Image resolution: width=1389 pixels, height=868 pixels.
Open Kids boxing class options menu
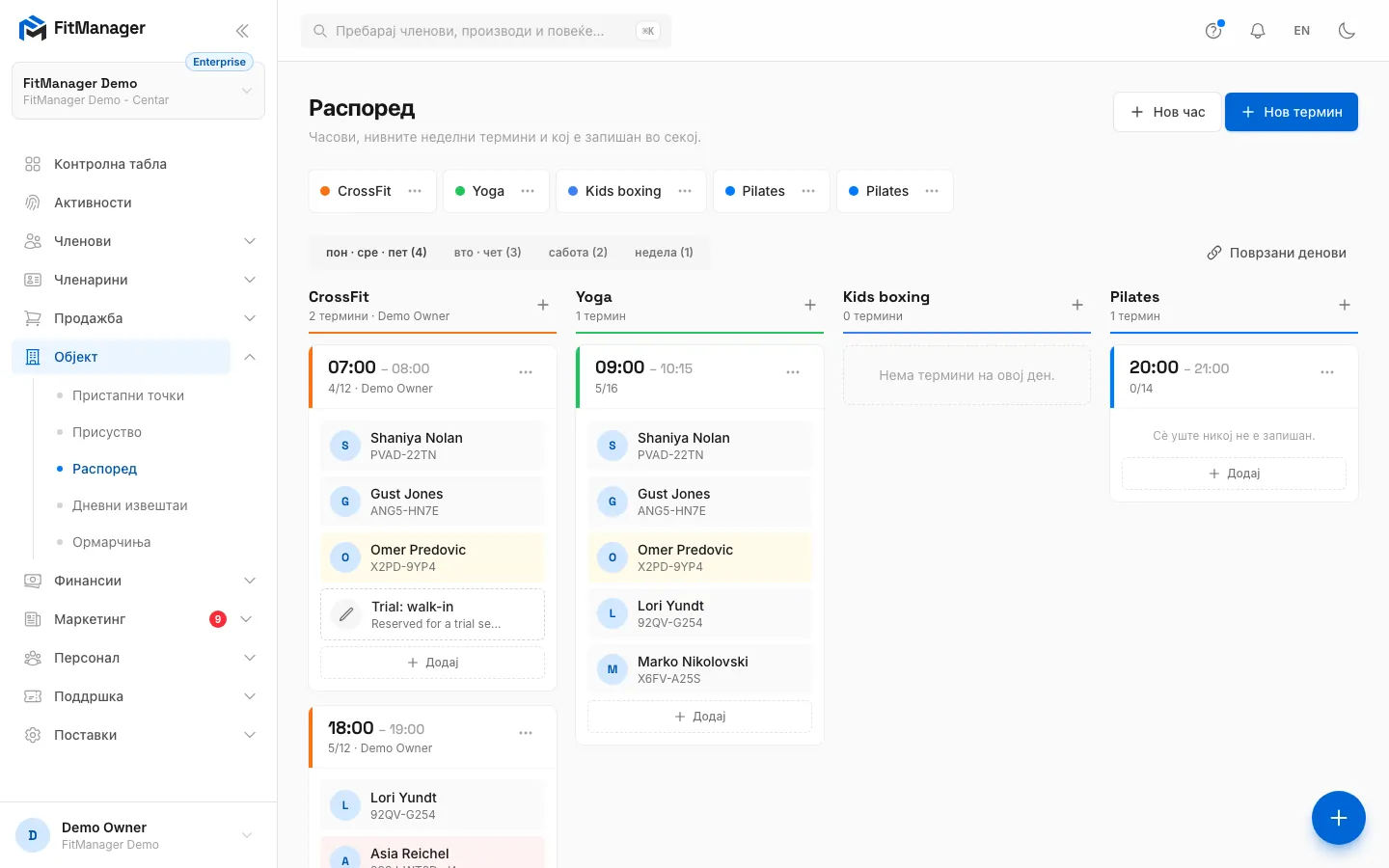(685, 191)
